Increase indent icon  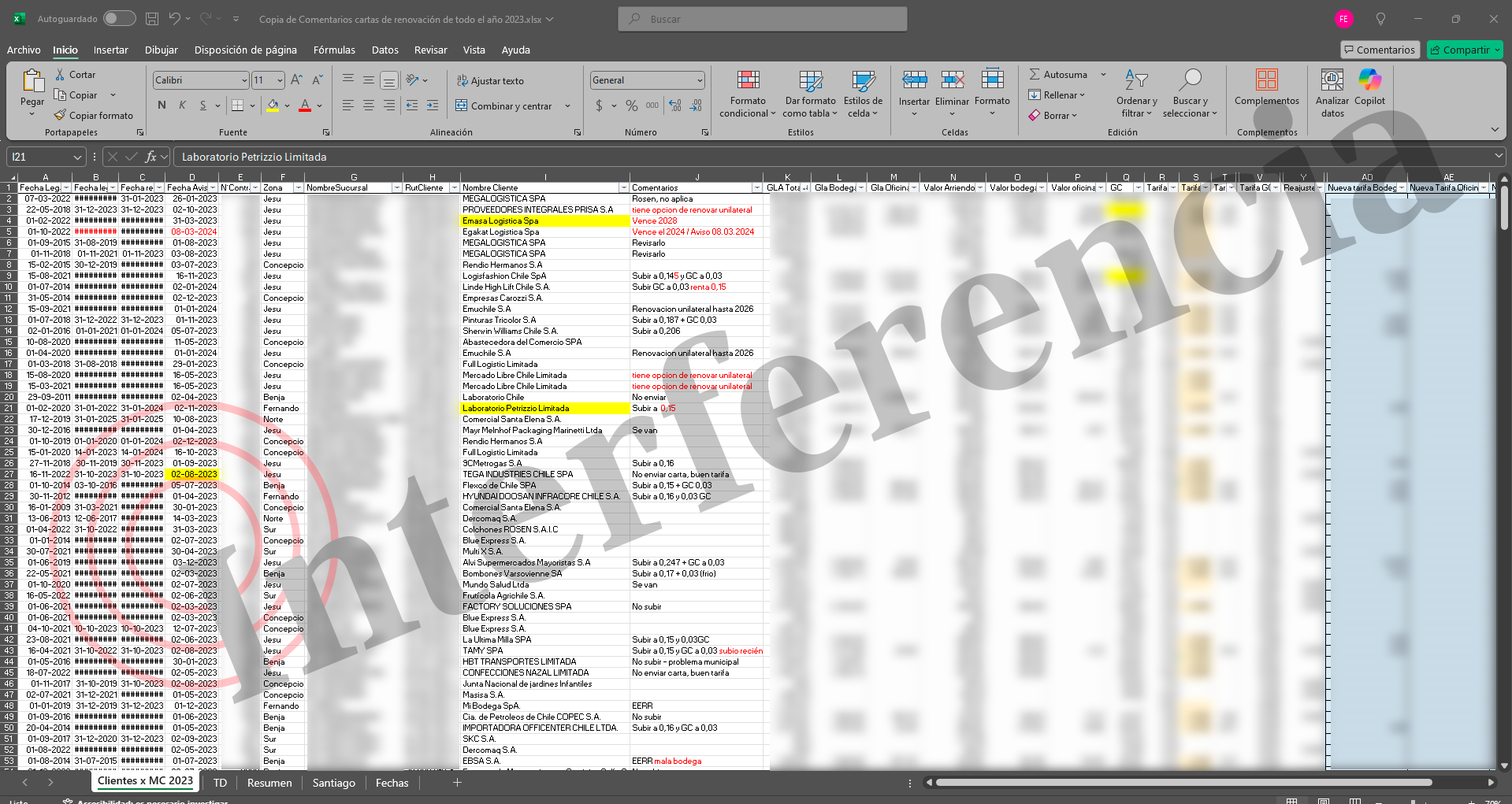point(433,106)
